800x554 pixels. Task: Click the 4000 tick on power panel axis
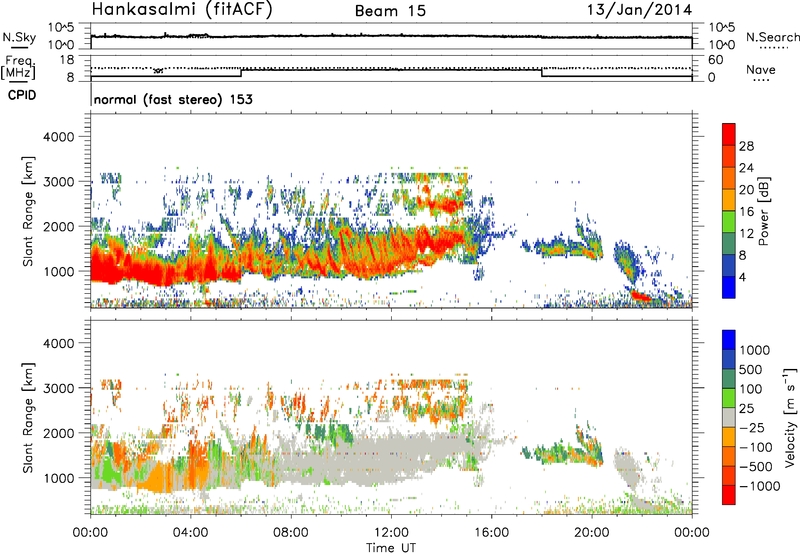coord(59,137)
